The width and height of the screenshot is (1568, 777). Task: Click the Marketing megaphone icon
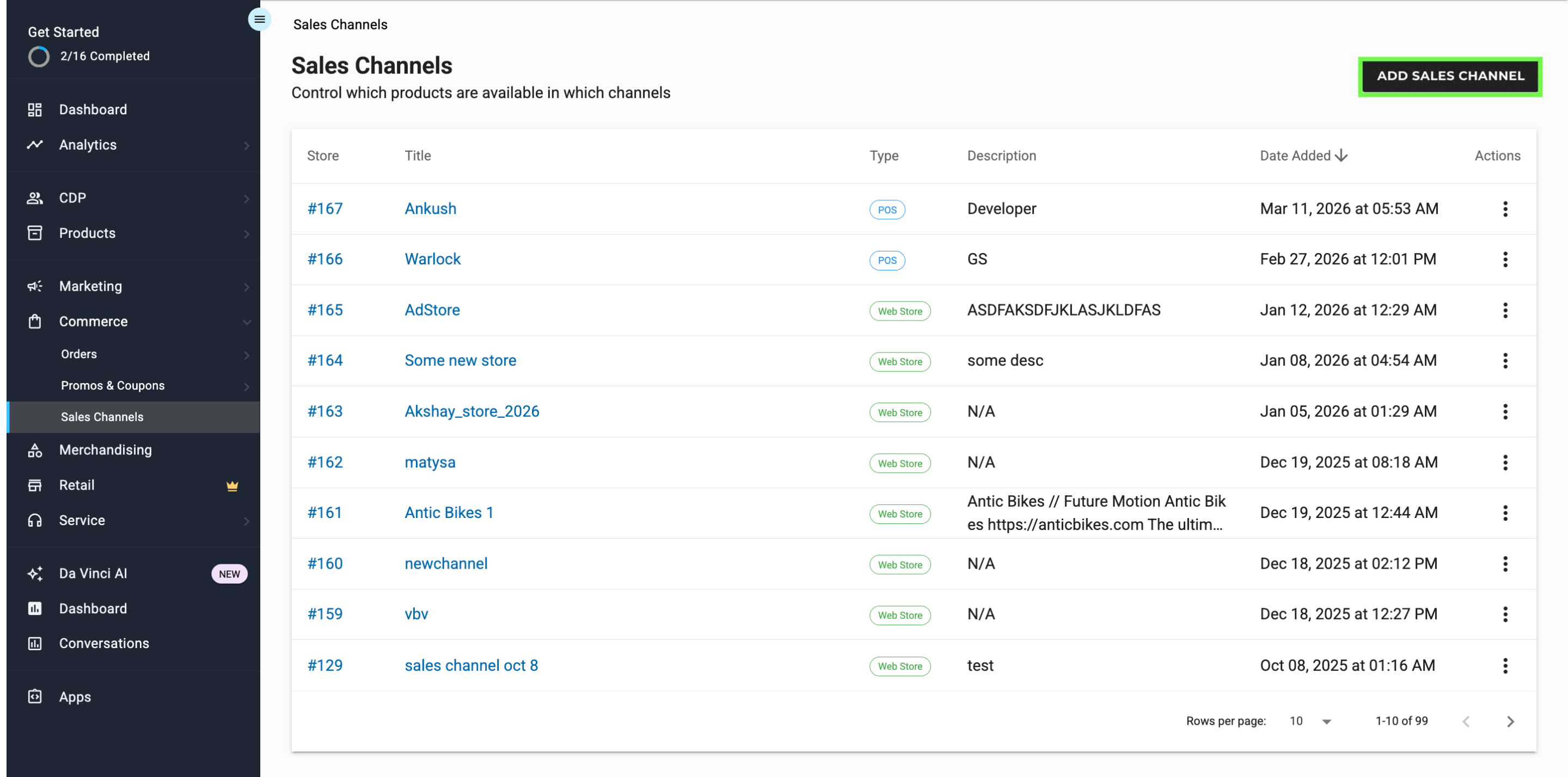click(x=35, y=286)
